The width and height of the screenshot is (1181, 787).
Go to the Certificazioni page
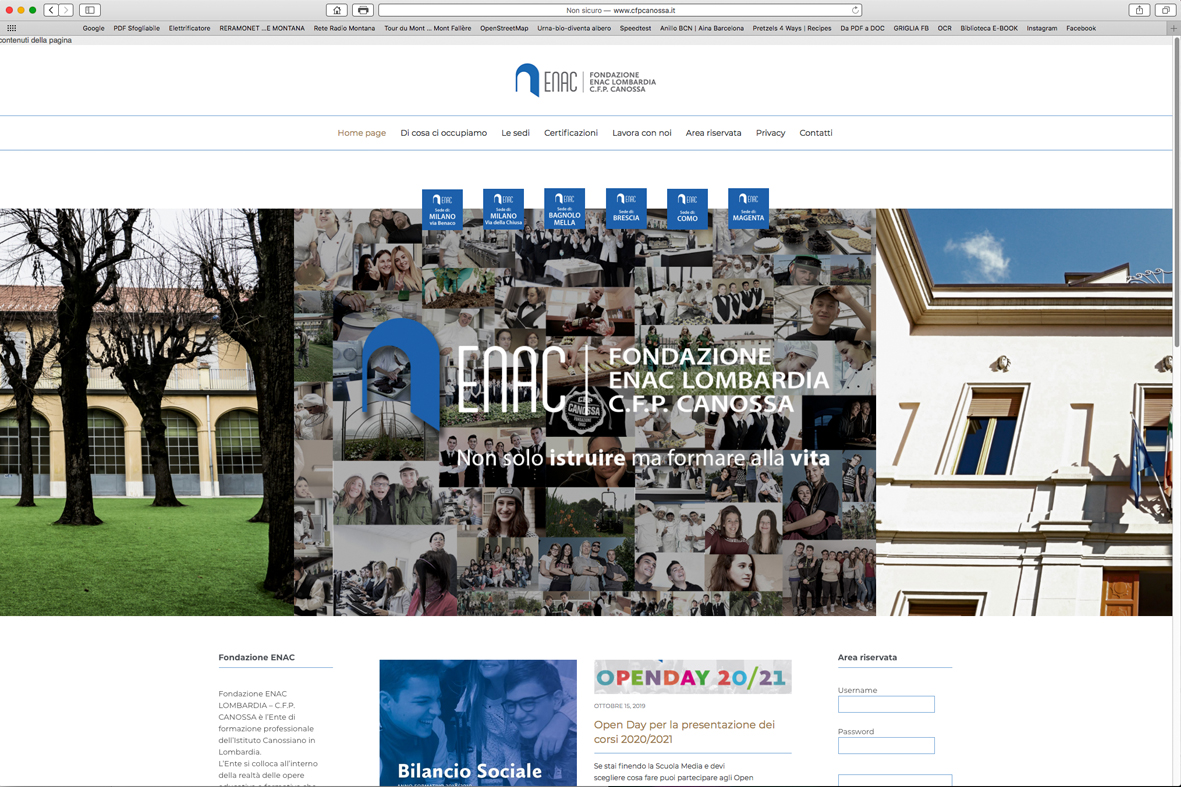(x=571, y=133)
